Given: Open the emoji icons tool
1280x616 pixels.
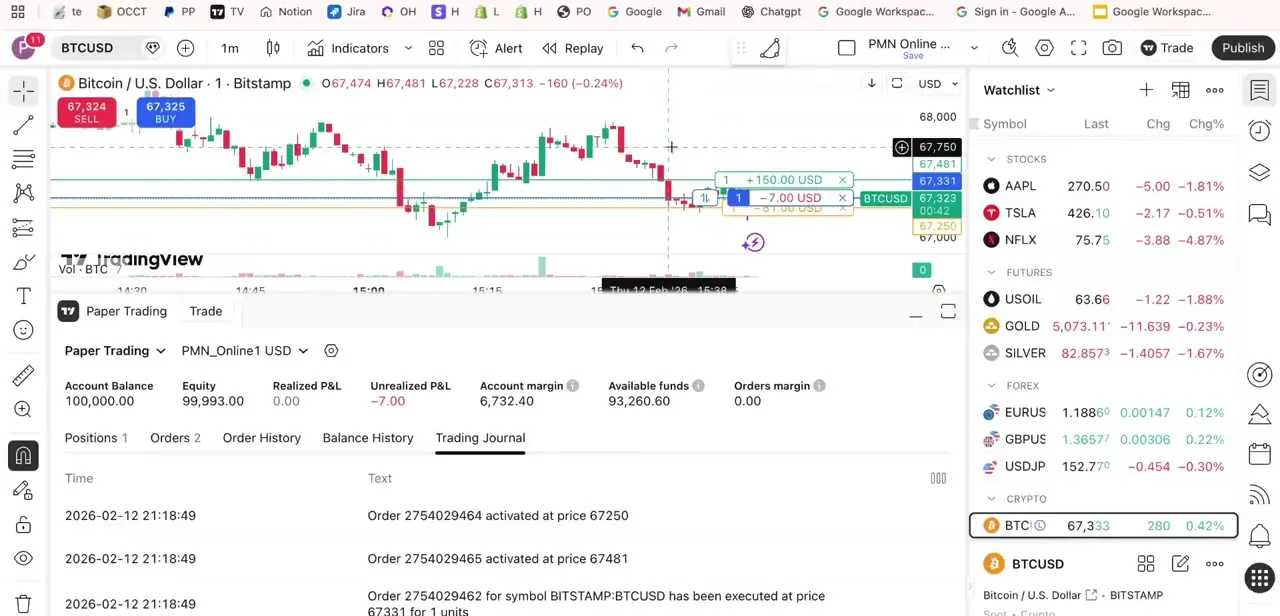Looking at the screenshot, I should [23, 330].
